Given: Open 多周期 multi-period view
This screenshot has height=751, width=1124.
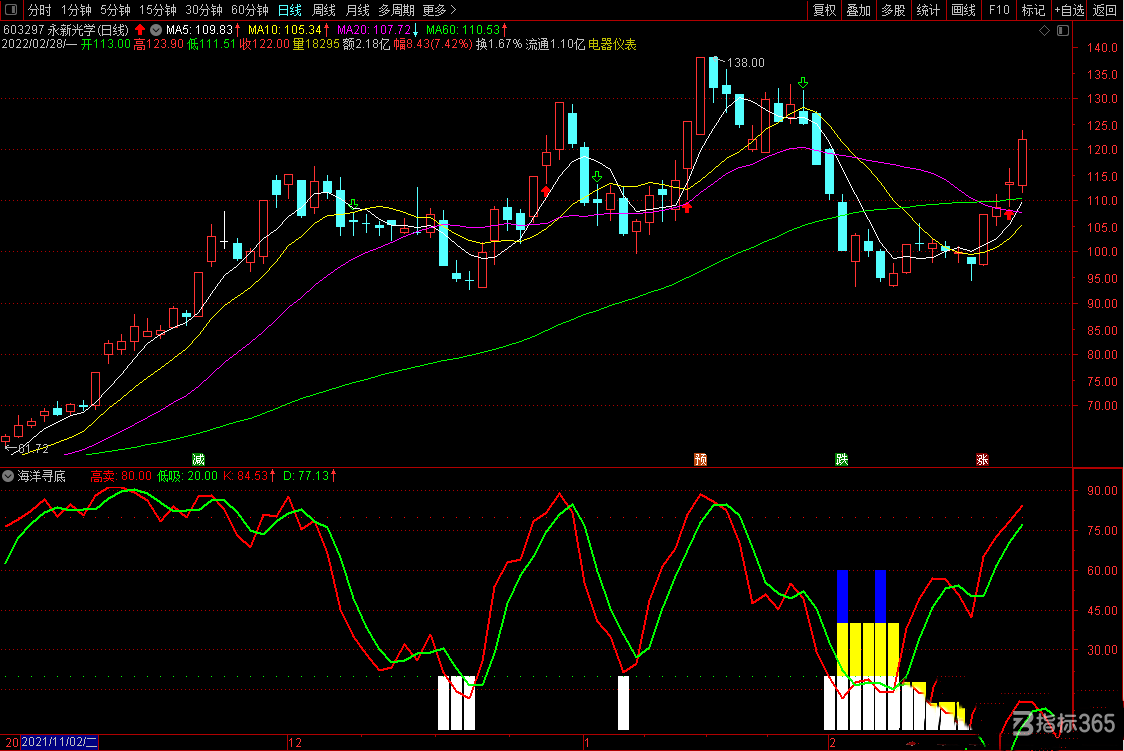Looking at the screenshot, I should coord(396,10).
